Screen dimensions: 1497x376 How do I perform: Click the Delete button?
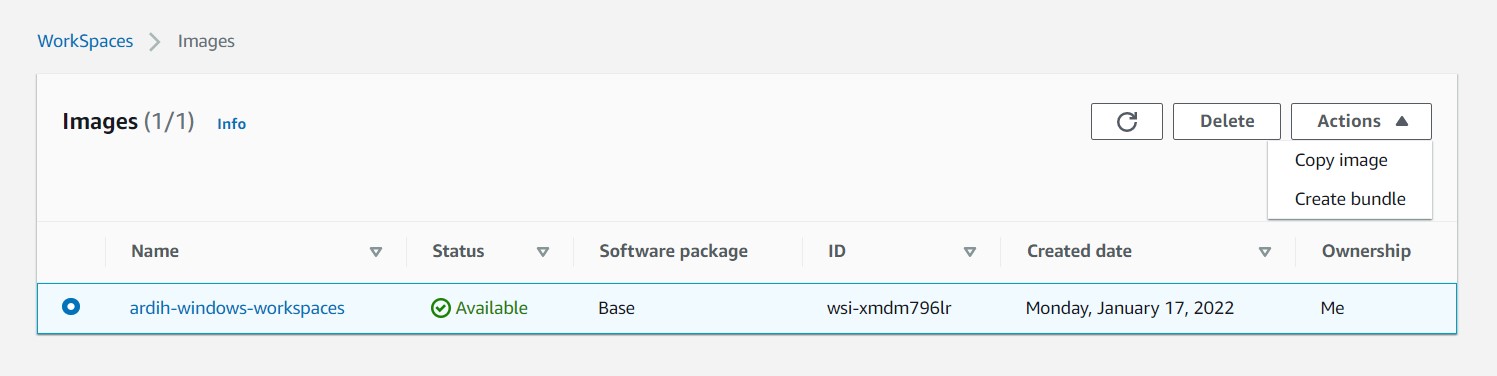coord(1227,121)
